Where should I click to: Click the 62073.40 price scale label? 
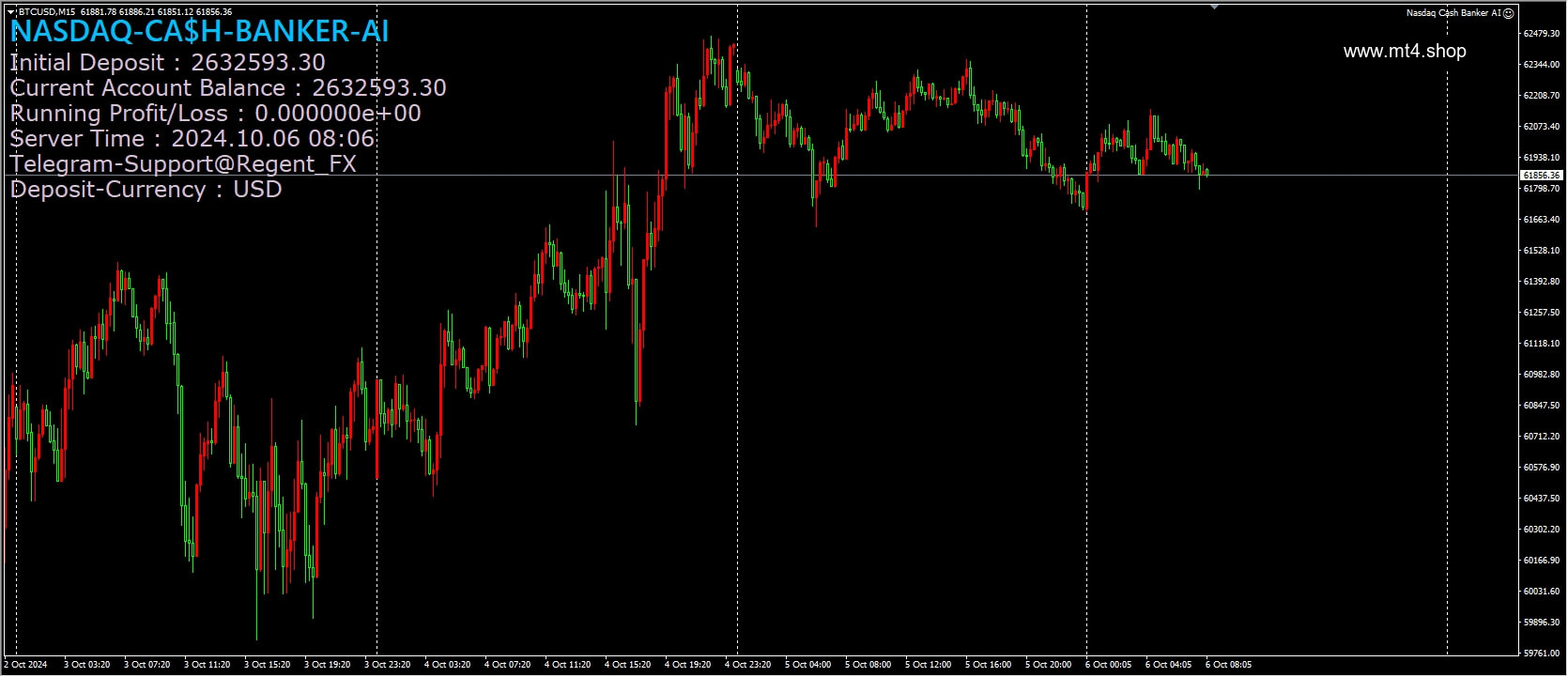click(x=1541, y=127)
